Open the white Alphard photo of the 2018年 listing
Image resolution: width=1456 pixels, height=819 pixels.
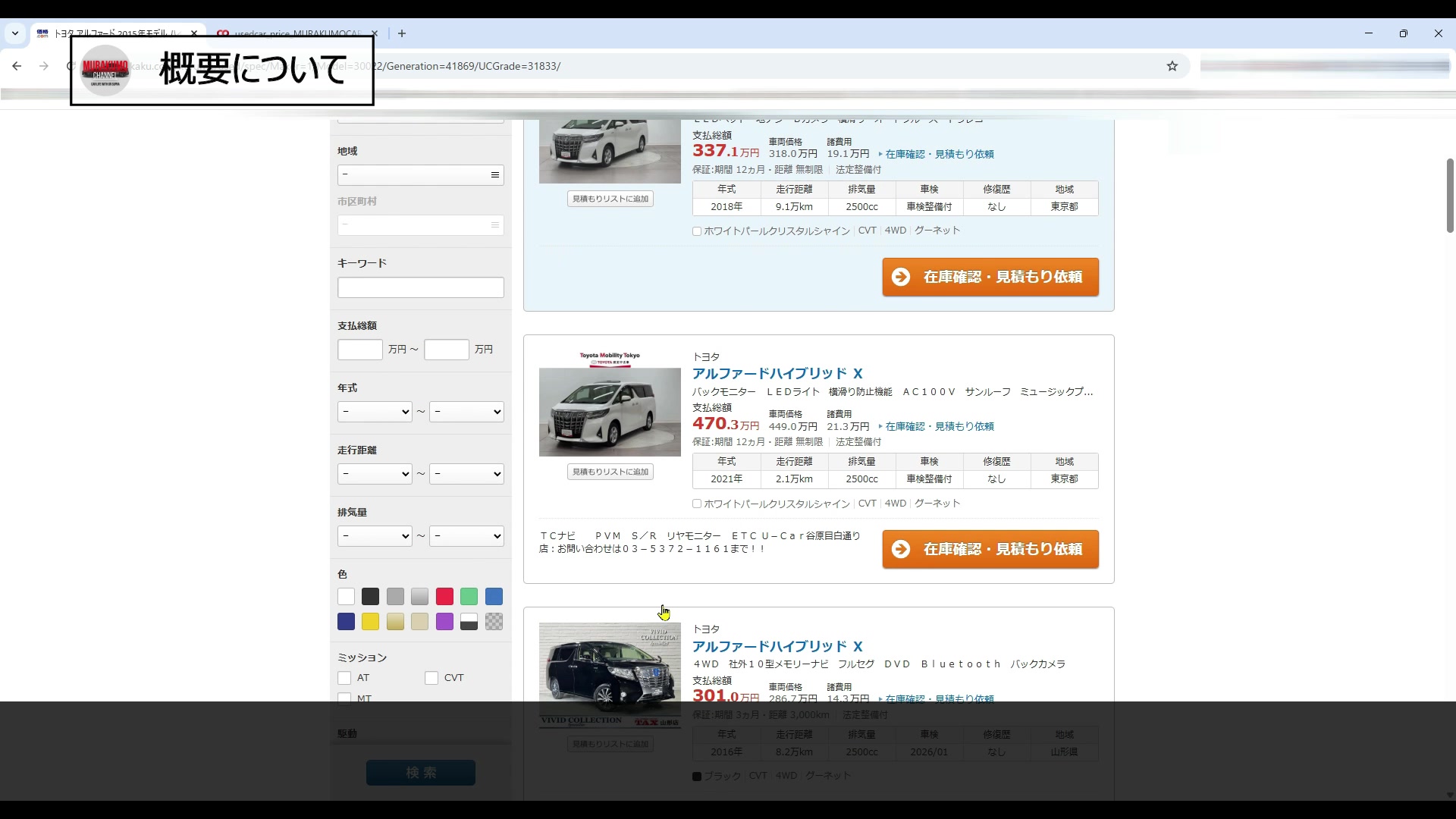610,150
